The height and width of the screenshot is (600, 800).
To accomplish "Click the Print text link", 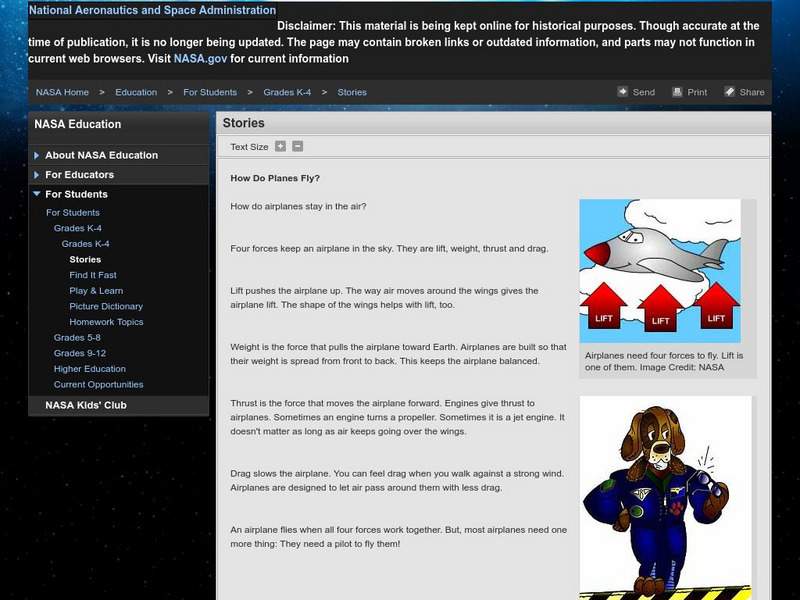I will point(697,92).
